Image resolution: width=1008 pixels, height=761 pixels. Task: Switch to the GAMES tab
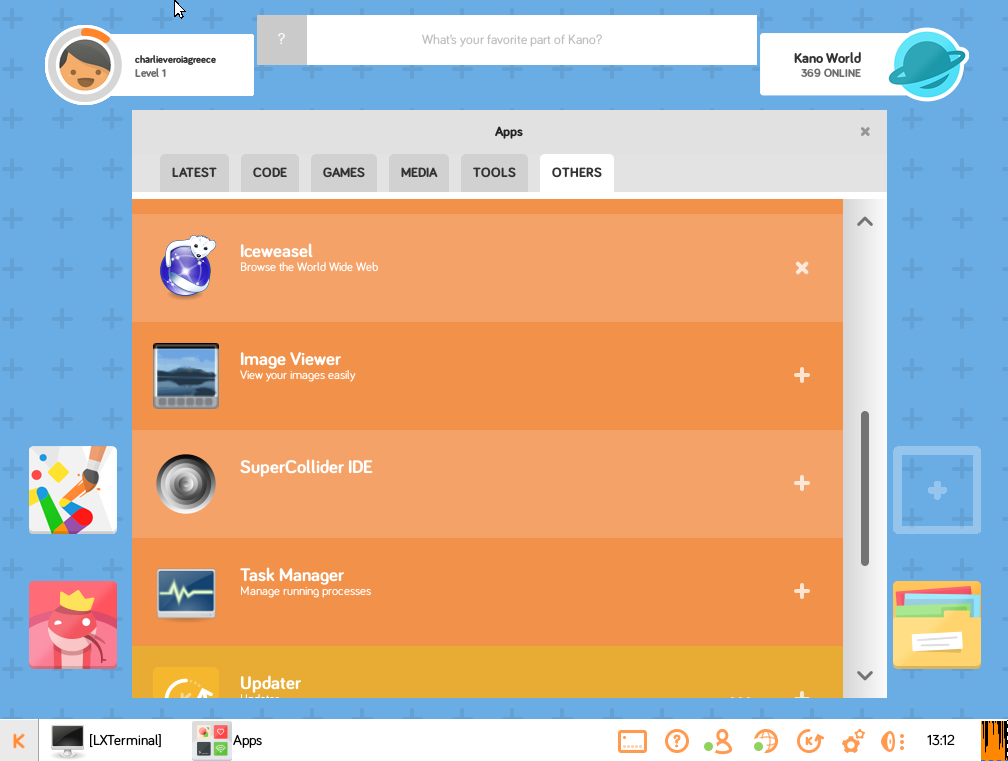(x=343, y=173)
